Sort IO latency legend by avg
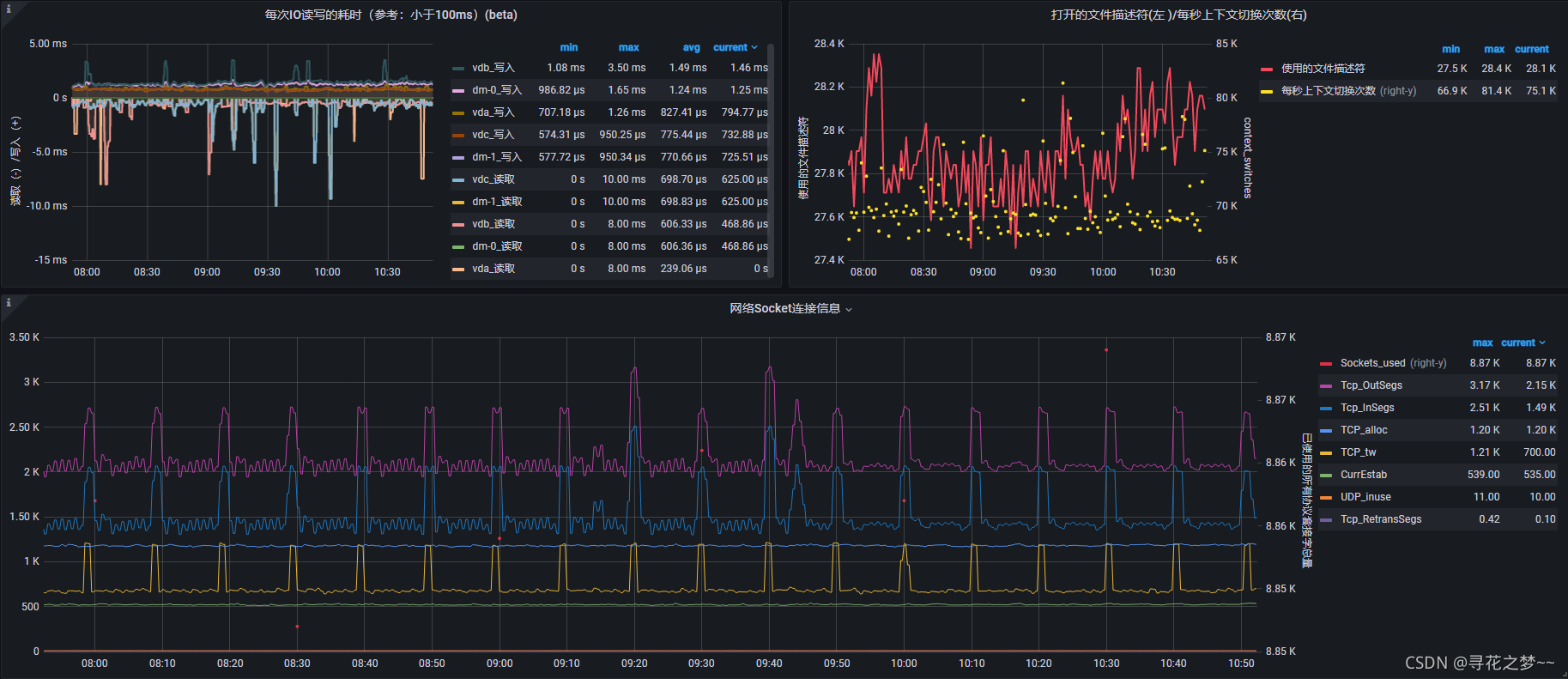 click(x=692, y=48)
